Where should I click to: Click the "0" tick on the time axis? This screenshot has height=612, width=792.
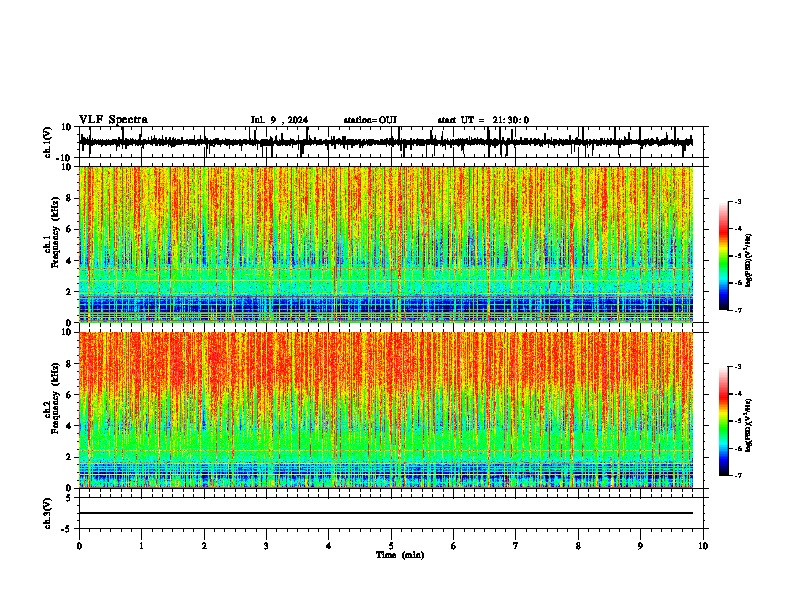[x=79, y=546]
